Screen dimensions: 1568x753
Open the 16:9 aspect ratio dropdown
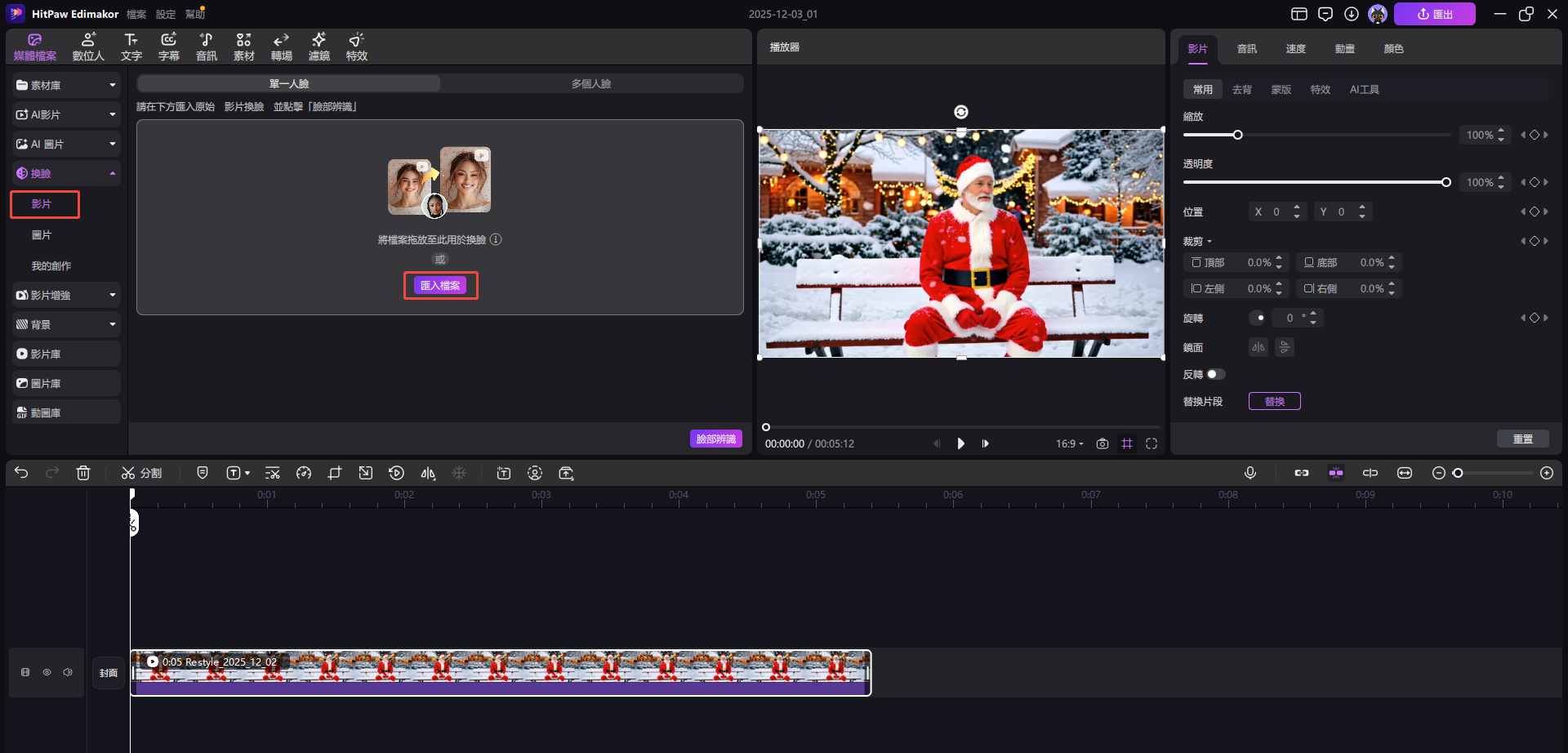coord(1069,443)
